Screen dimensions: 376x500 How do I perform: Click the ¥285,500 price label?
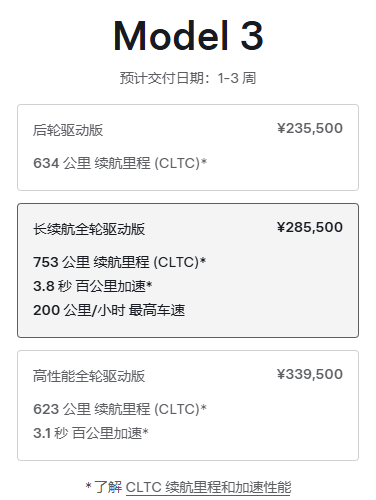tap(310, 227)
